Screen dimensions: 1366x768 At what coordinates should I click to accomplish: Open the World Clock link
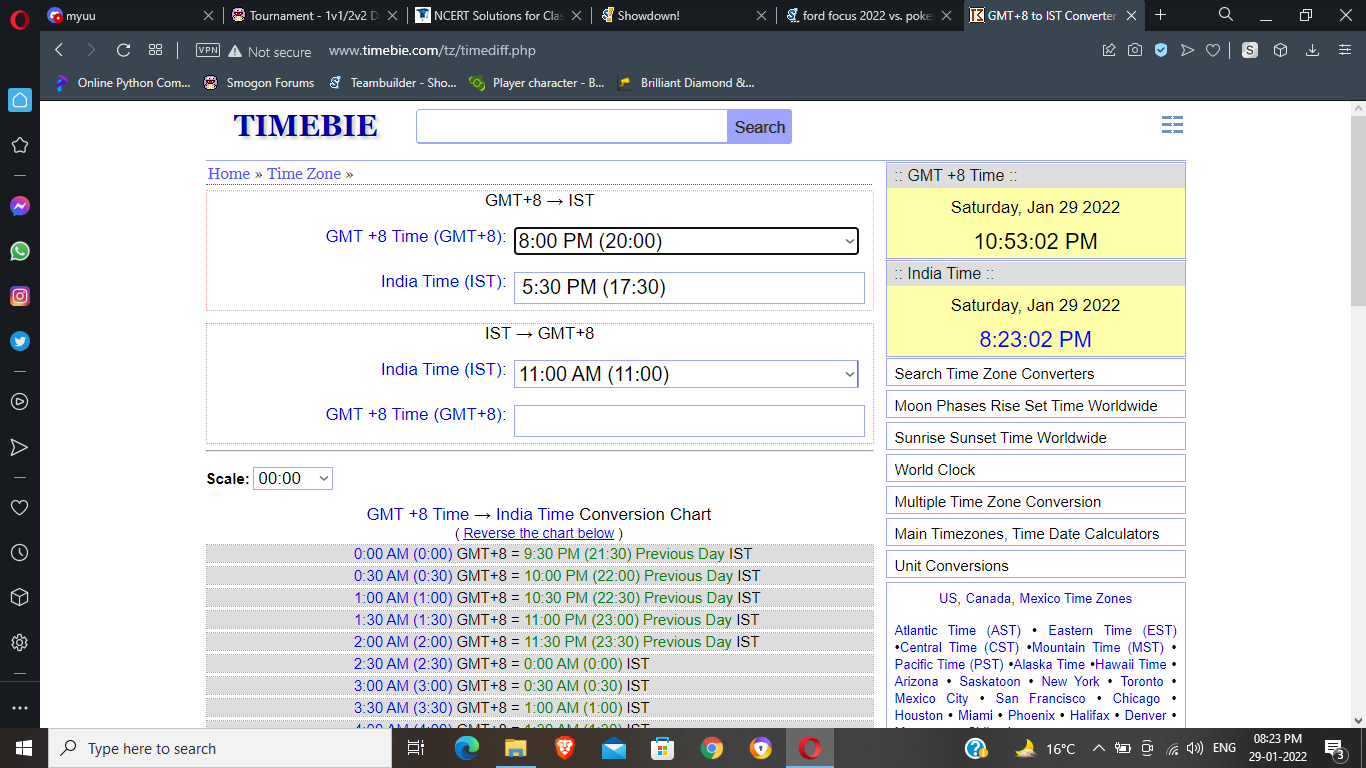[935, 470]
